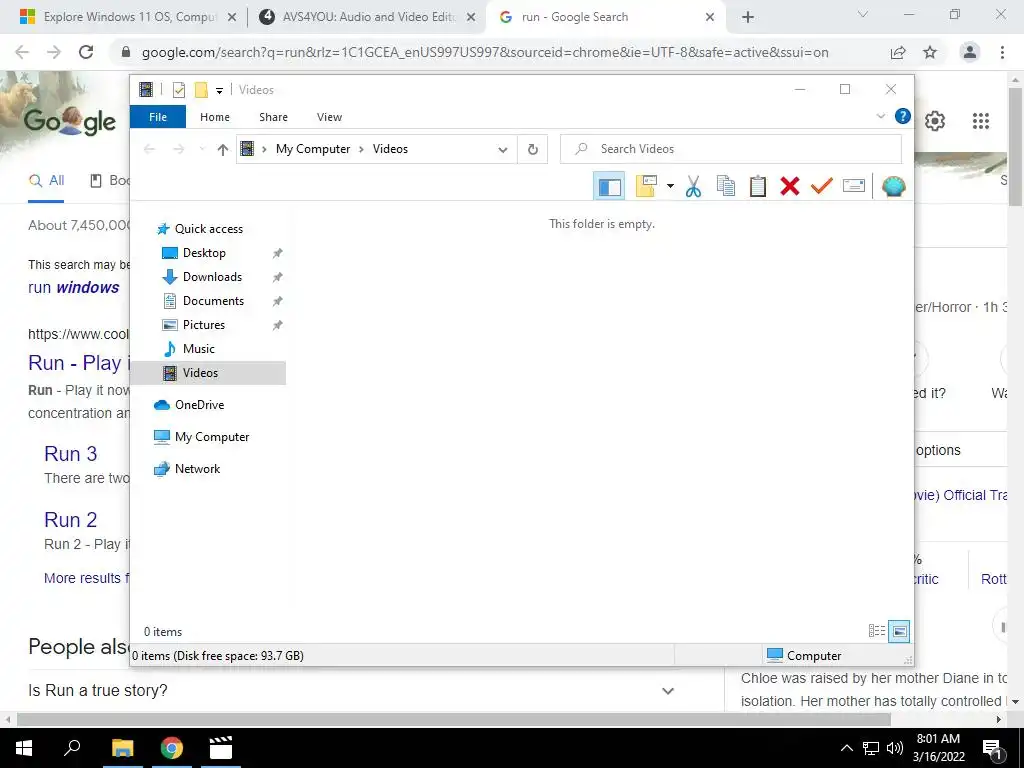Click the video clapperboard taskbar icon

pyautogui.click(x=221, y=748)
